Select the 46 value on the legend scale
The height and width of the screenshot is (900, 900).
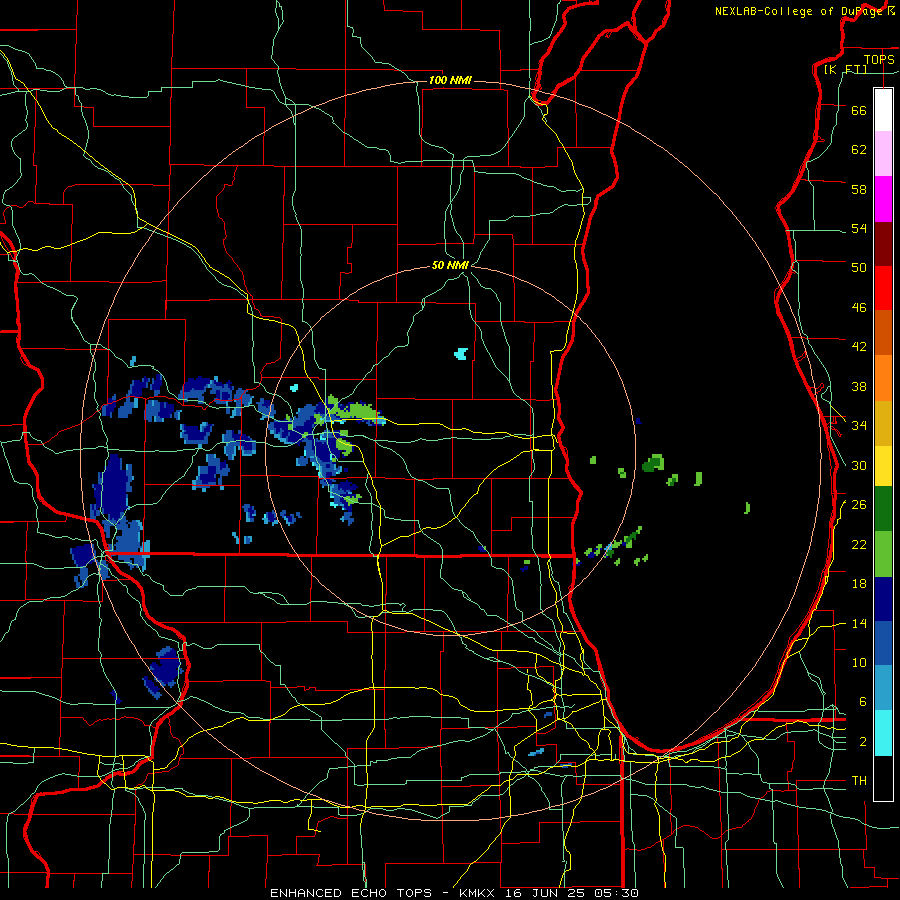coord(859,308)
